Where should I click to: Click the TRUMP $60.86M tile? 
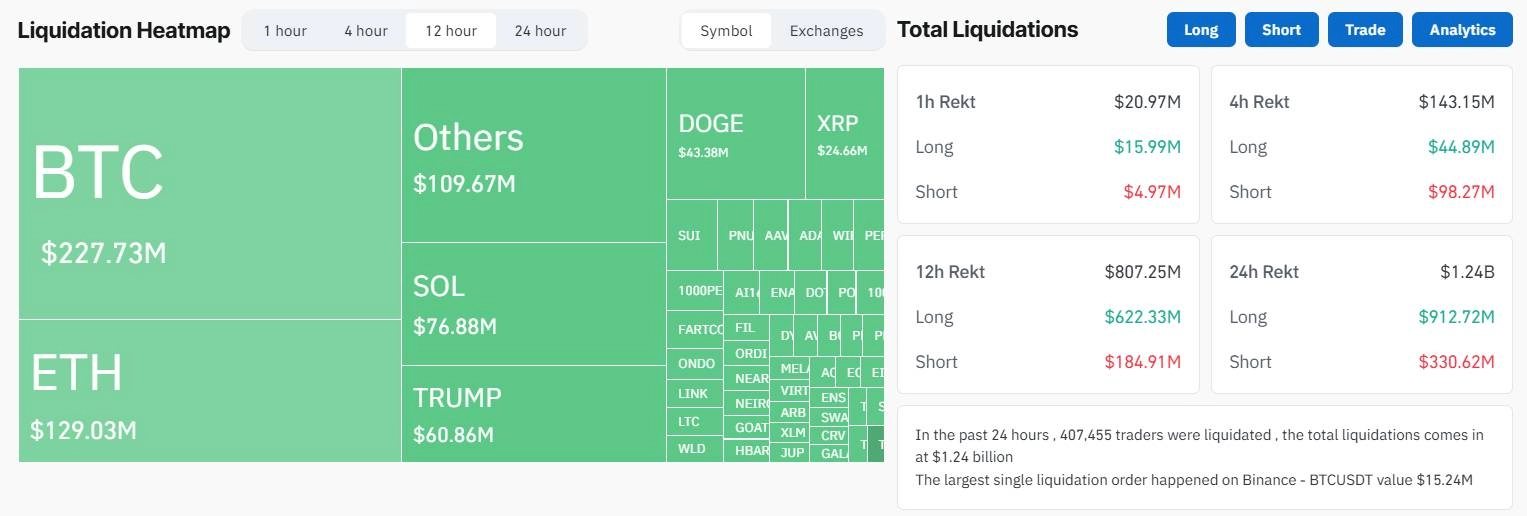(x=534, y=413)
